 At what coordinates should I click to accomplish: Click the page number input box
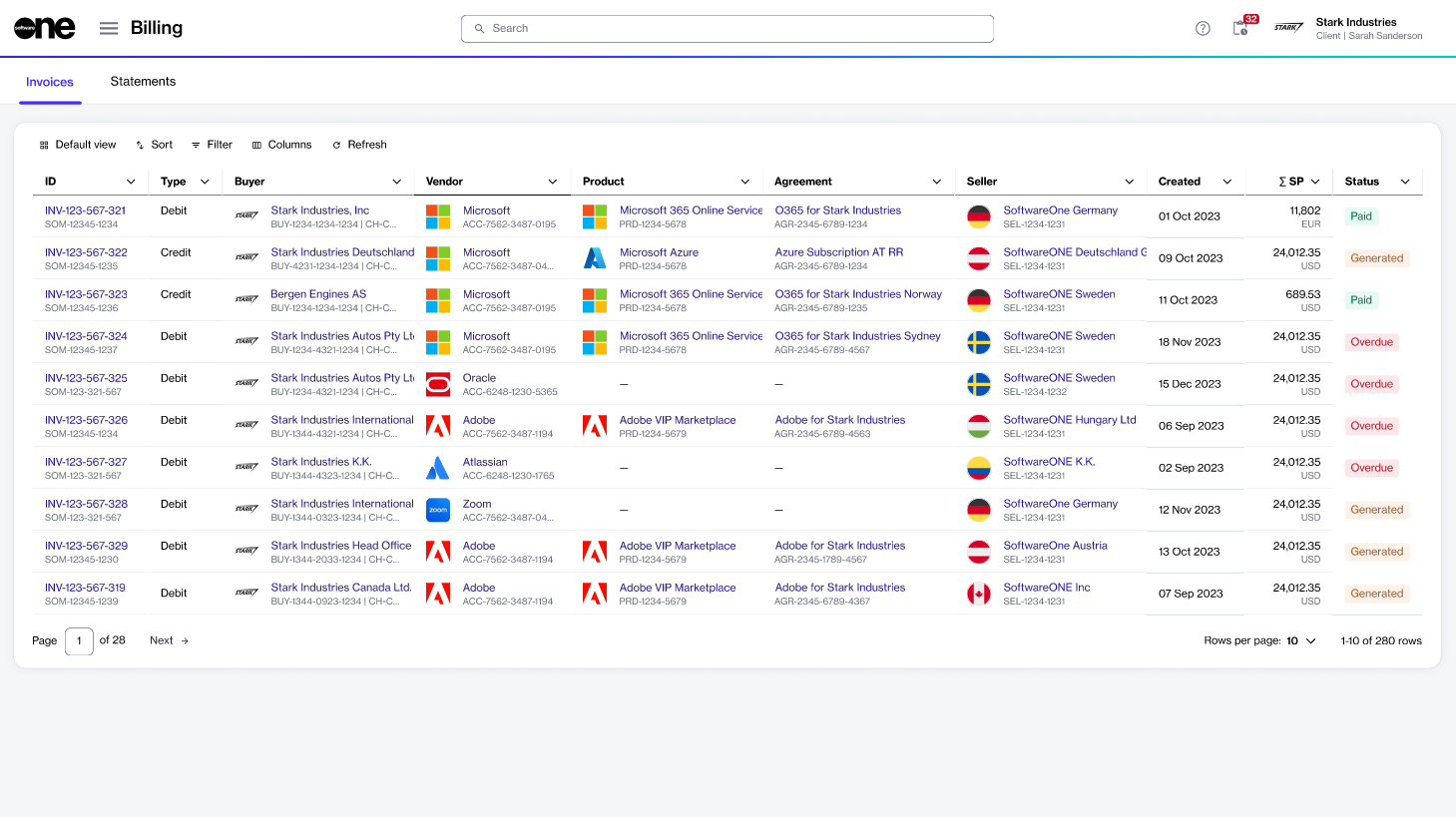79,640
